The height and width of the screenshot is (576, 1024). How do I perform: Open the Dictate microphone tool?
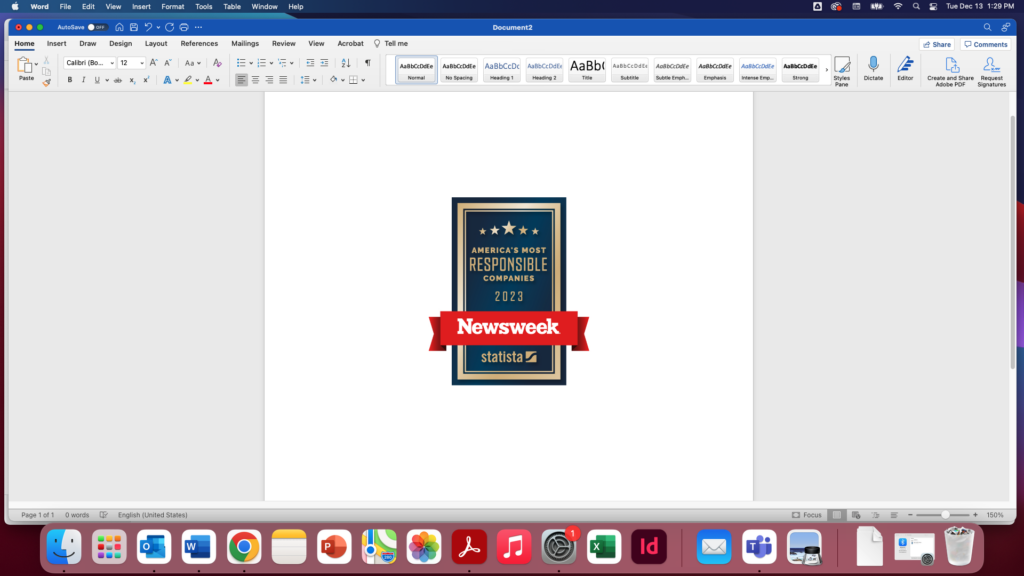873,69
